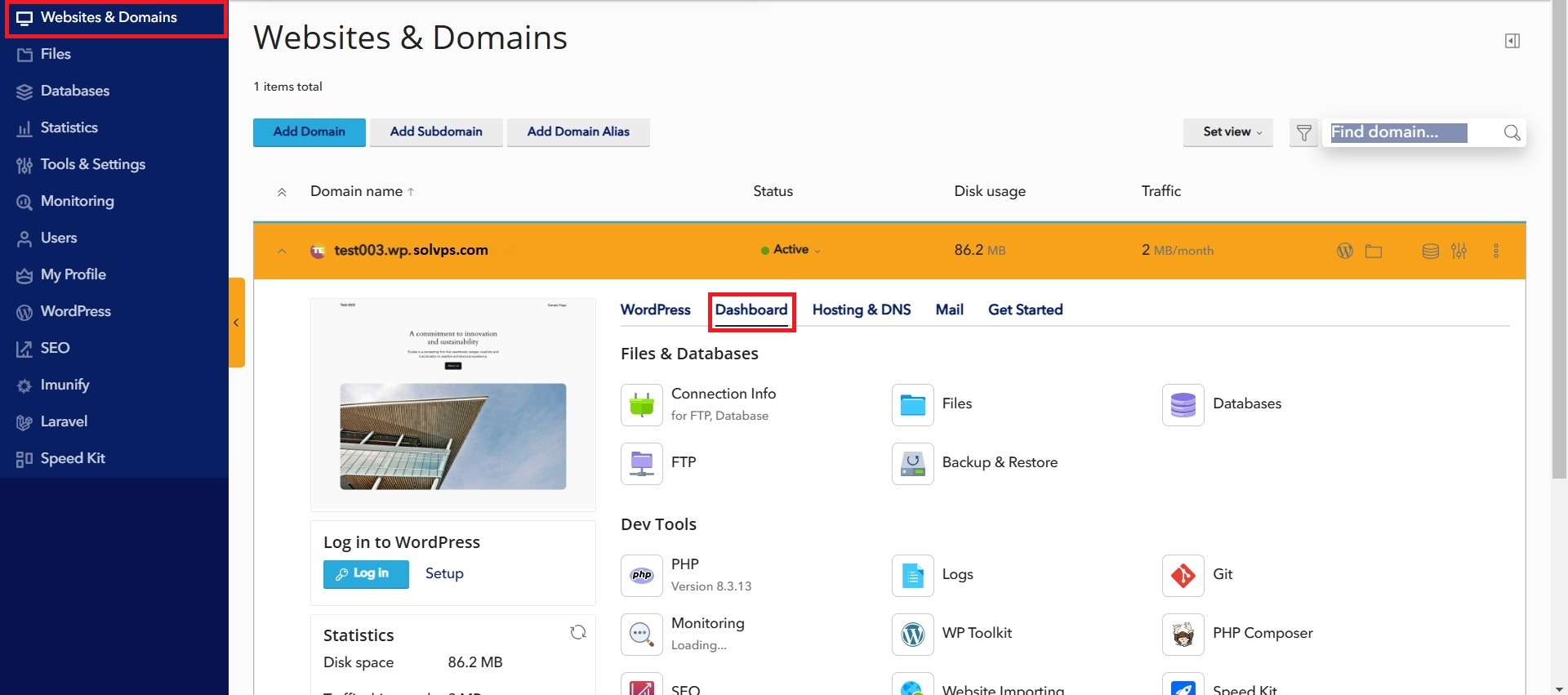Open database icon in test003 domain row
This screenshot has width=1568, height=695.
(x=1430, y=251)
